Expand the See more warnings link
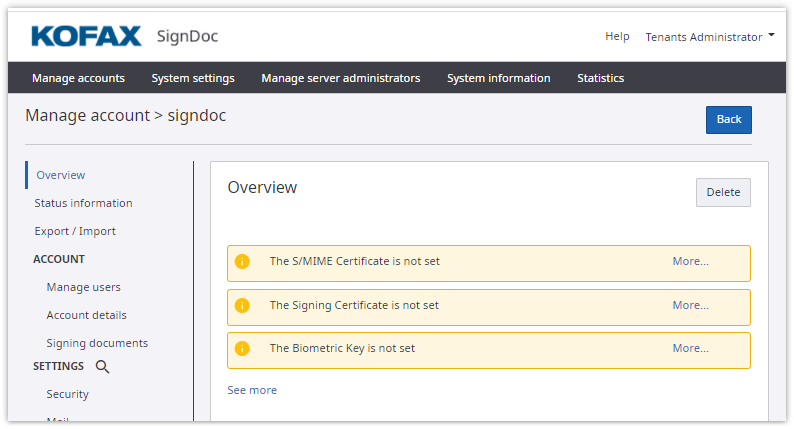The height and width of the screenshot is (429, 794). 252,390
